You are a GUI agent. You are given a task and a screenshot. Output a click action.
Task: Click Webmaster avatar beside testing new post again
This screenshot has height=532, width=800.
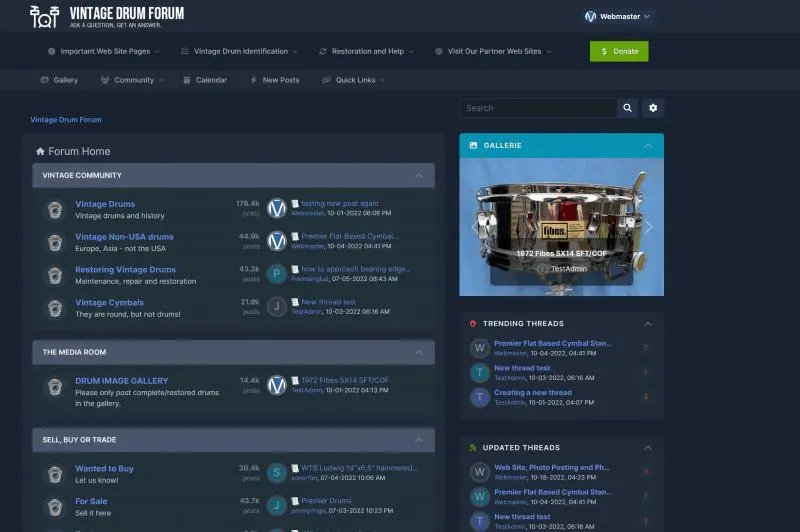point(277,208)
